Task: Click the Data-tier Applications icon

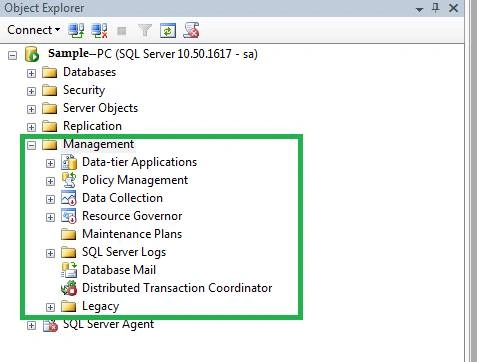Action: (69, 162)
